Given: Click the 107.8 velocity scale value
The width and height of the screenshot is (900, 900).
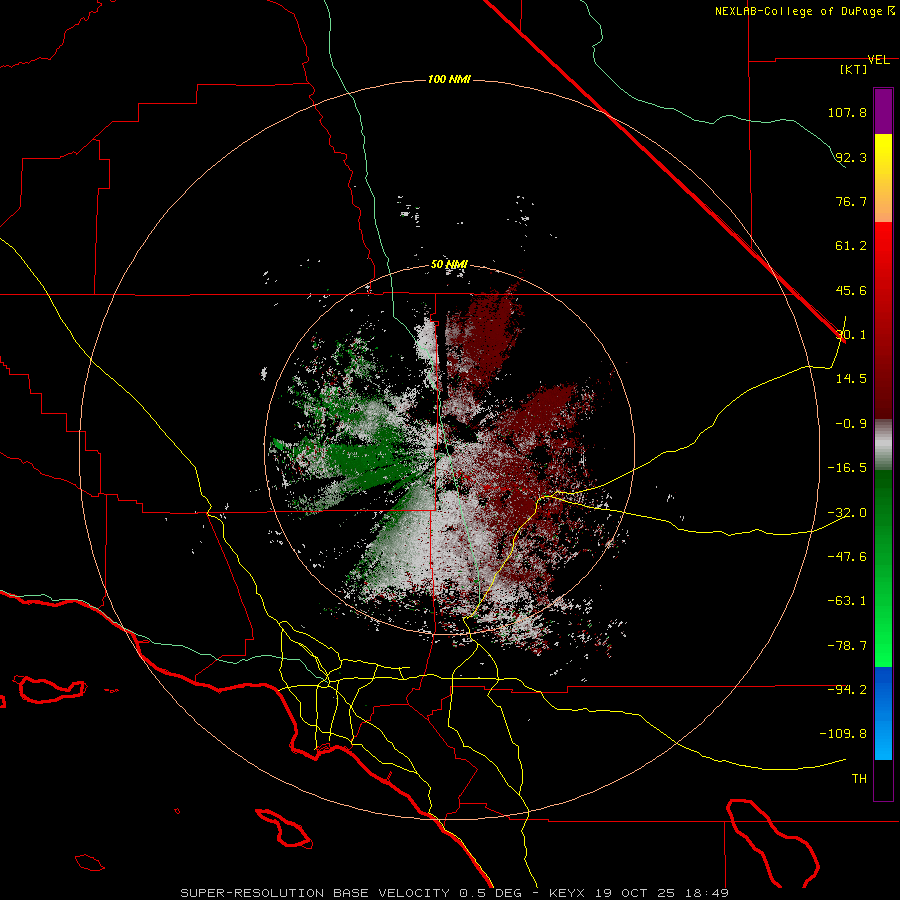Looking at the screenshot, I should 847,112.
